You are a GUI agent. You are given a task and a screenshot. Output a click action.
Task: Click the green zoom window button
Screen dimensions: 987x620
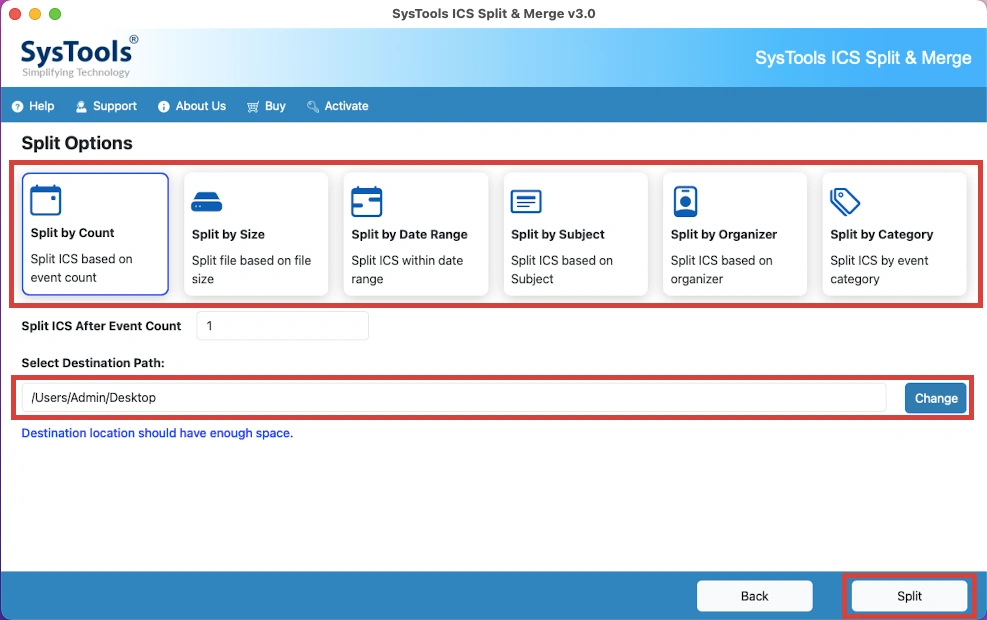tap(55, 14)
